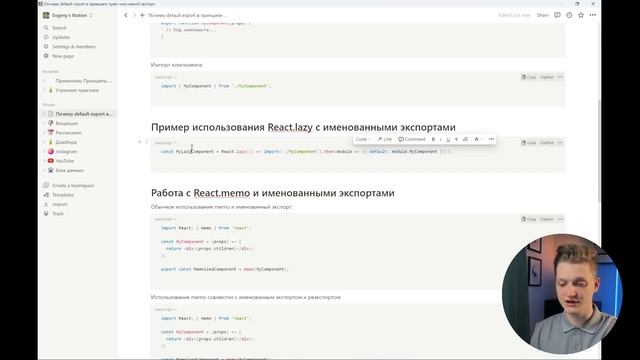Open more options in floating toolbar
Image resolution: width=640 pixels, height=360 pixels.
point(491,139)
